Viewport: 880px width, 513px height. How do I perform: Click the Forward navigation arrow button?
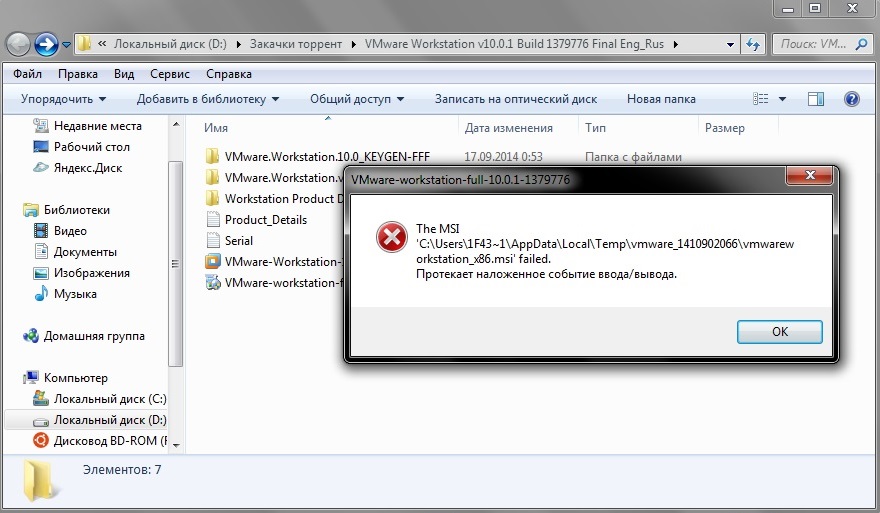click(46, 44)
